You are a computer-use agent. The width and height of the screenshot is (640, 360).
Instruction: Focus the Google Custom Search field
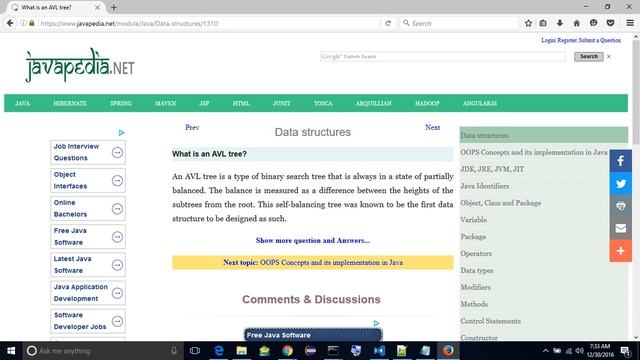click(x=442, y=56)
